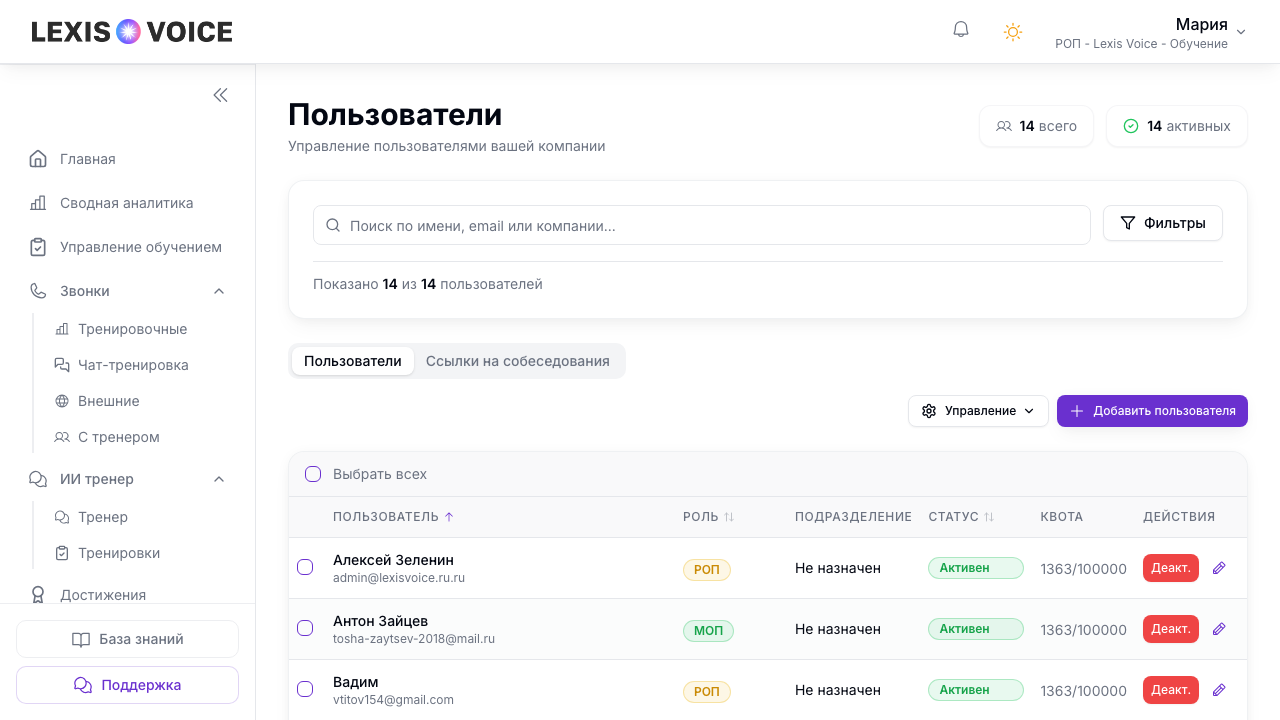Open Сводная аналитика page

click(x=128, y=203)
